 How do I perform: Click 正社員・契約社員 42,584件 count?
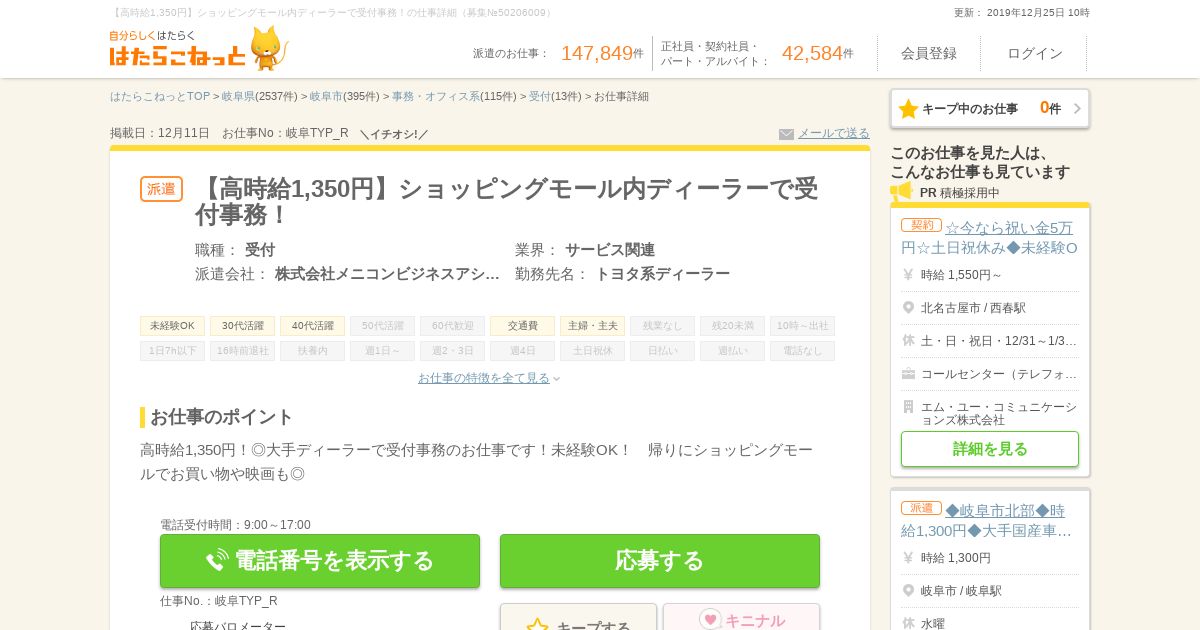tap(757, 53)
